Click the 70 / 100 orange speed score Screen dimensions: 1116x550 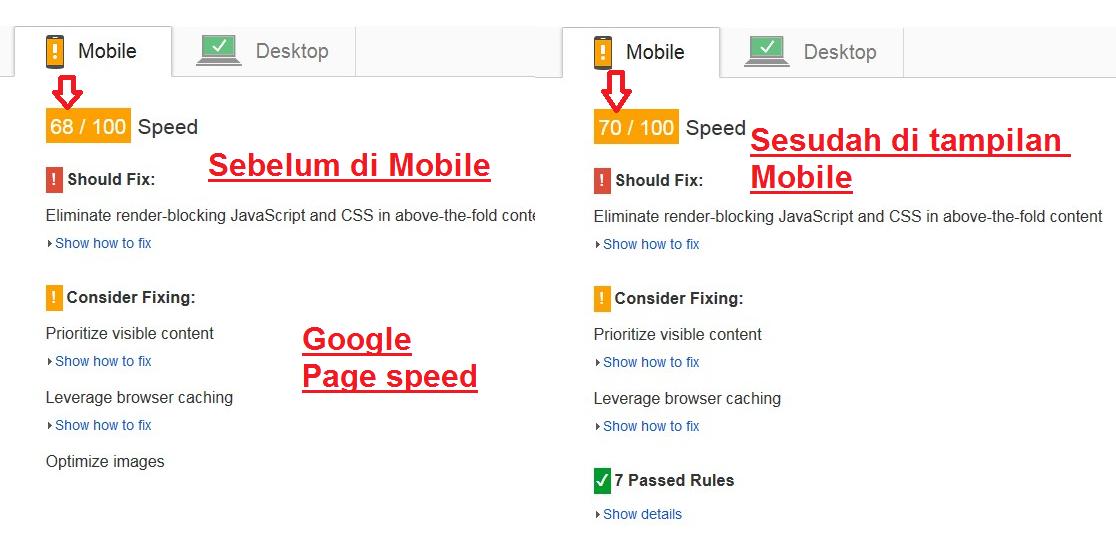click(x=636, y=127)
